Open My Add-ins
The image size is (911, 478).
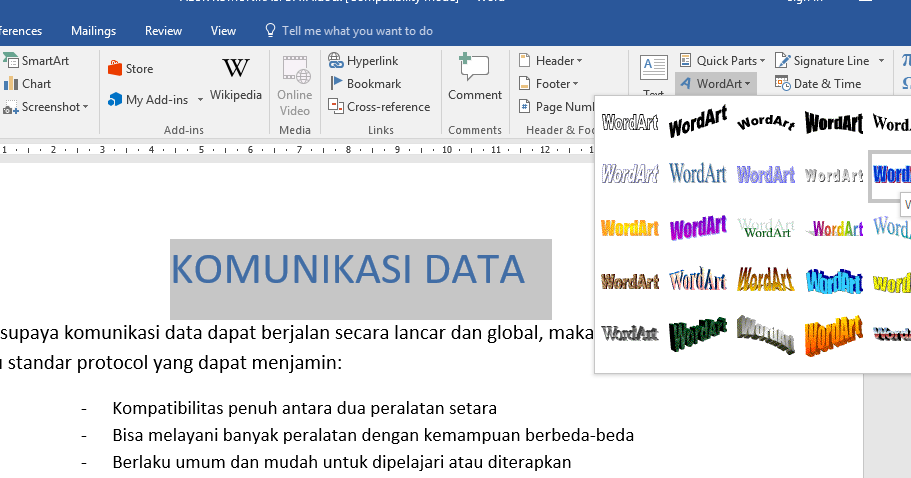coord(149,100)
